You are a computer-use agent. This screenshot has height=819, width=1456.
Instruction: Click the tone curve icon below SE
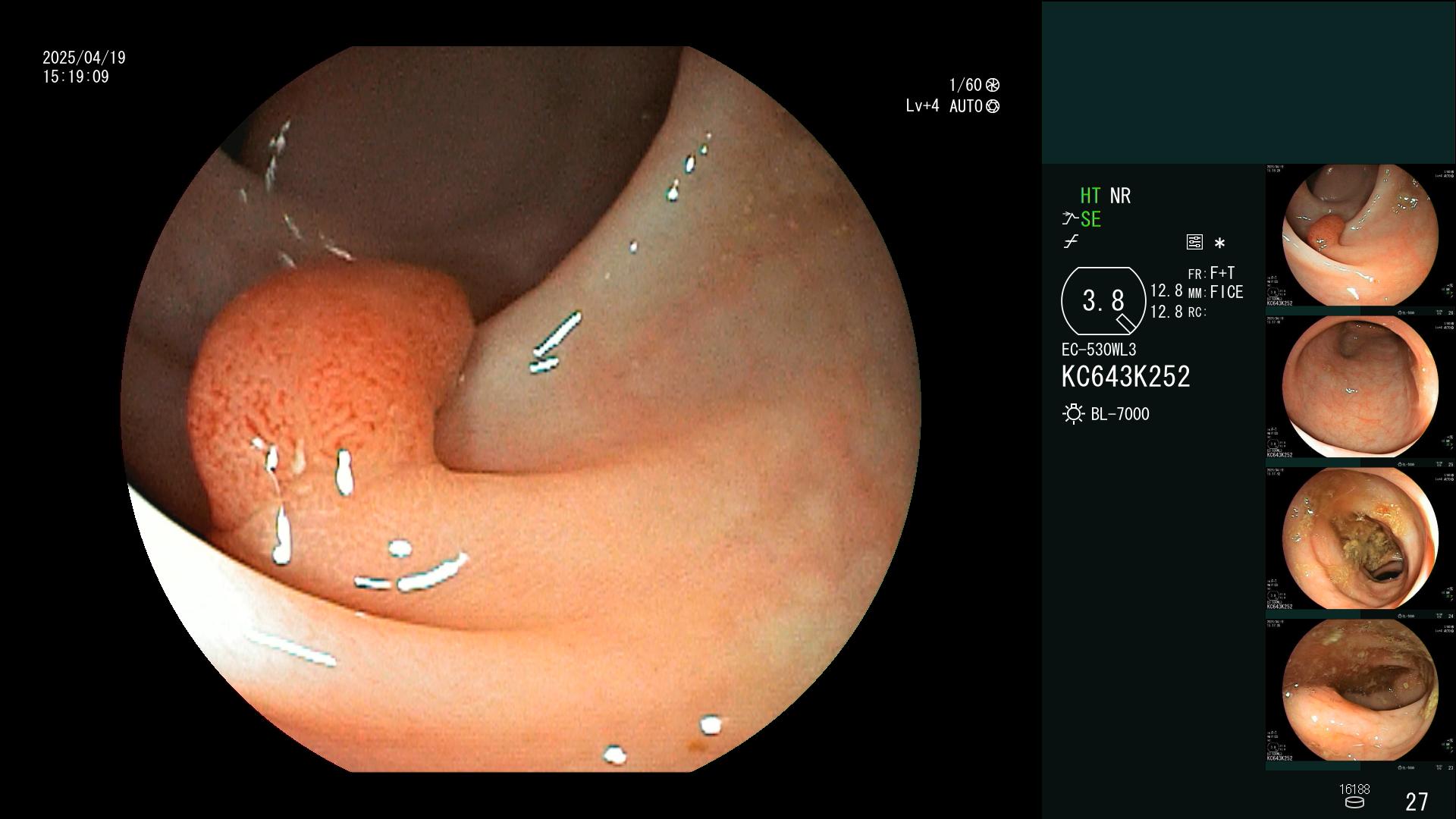(x=1071, y=242)
